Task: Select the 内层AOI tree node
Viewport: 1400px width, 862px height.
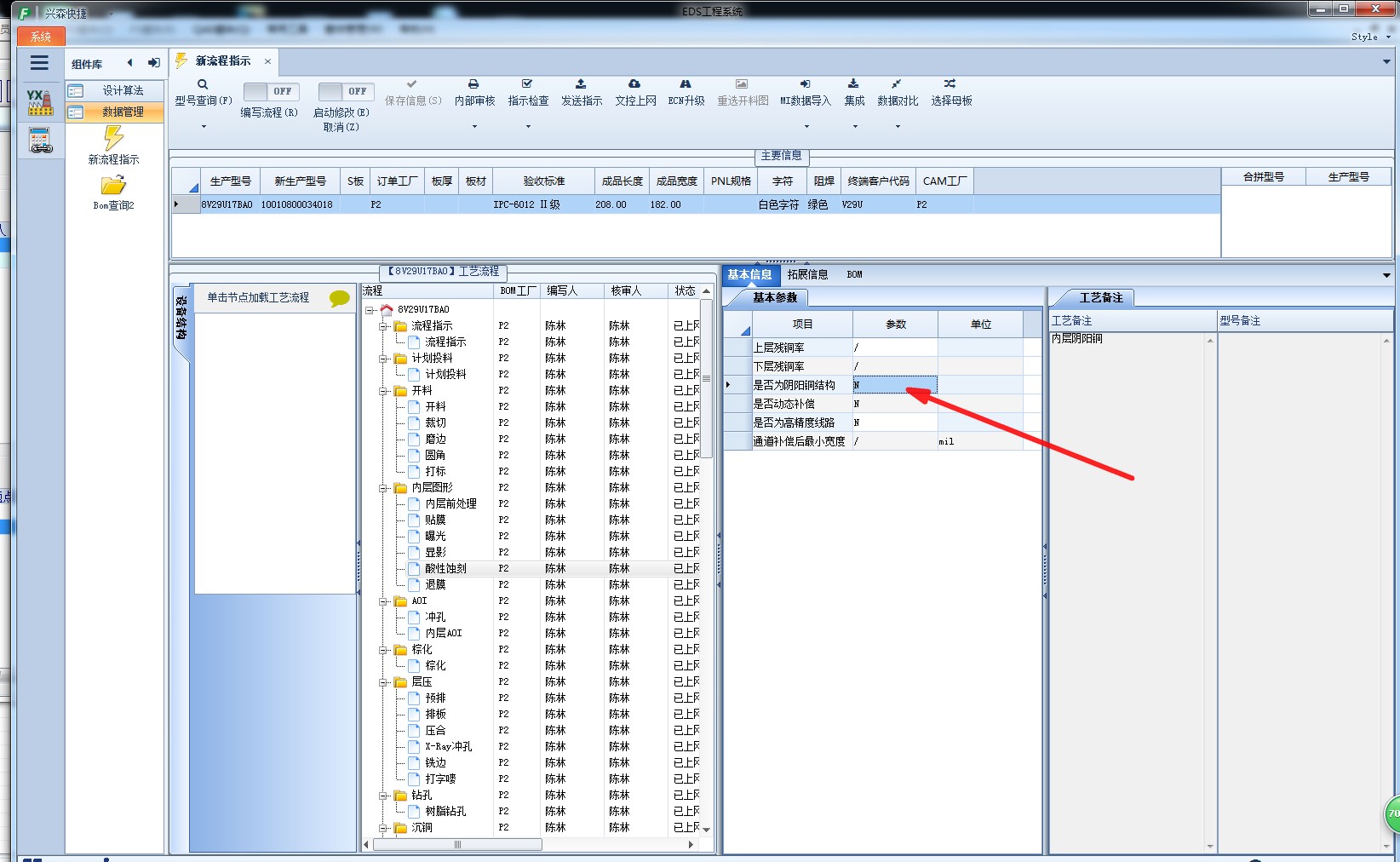Action: point(444,634)
